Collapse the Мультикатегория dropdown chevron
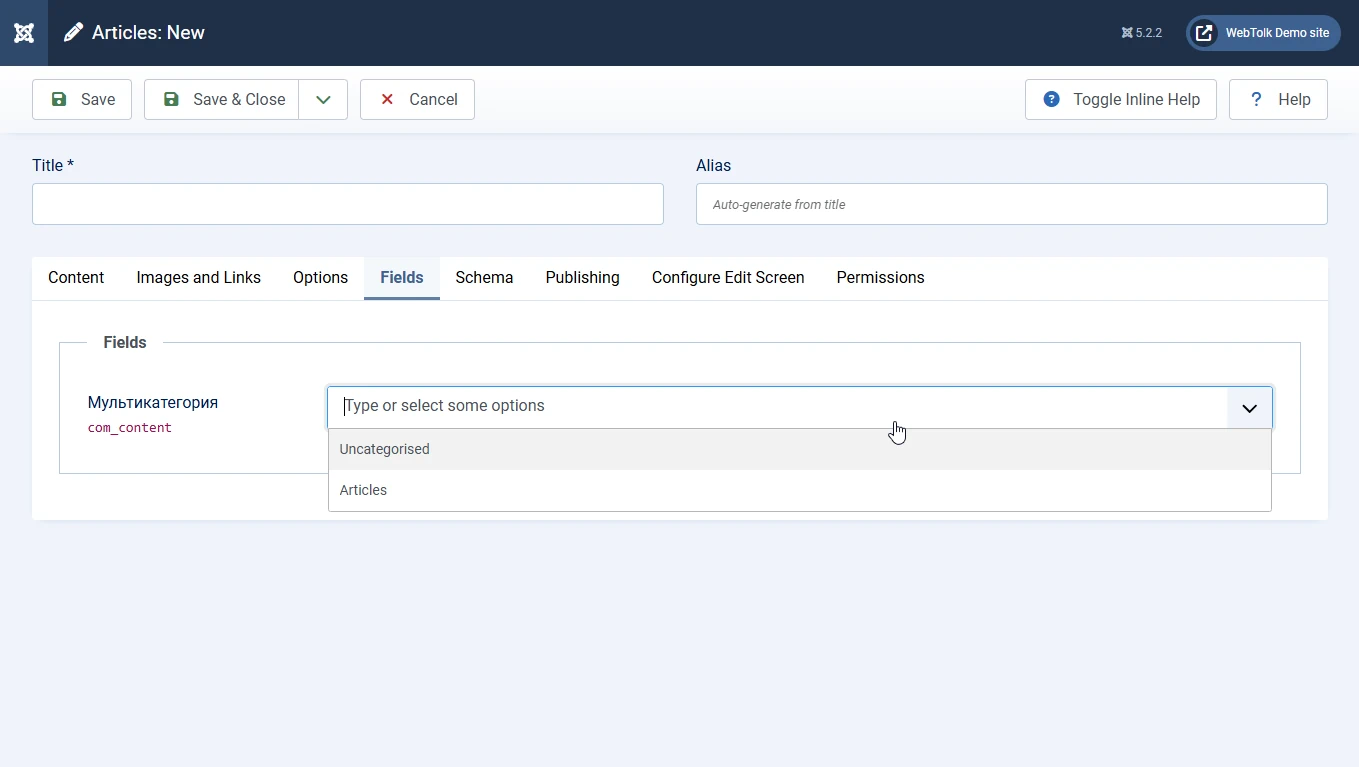The image size is (1359, 767). pyautogui.click(x=1250, y=408)
